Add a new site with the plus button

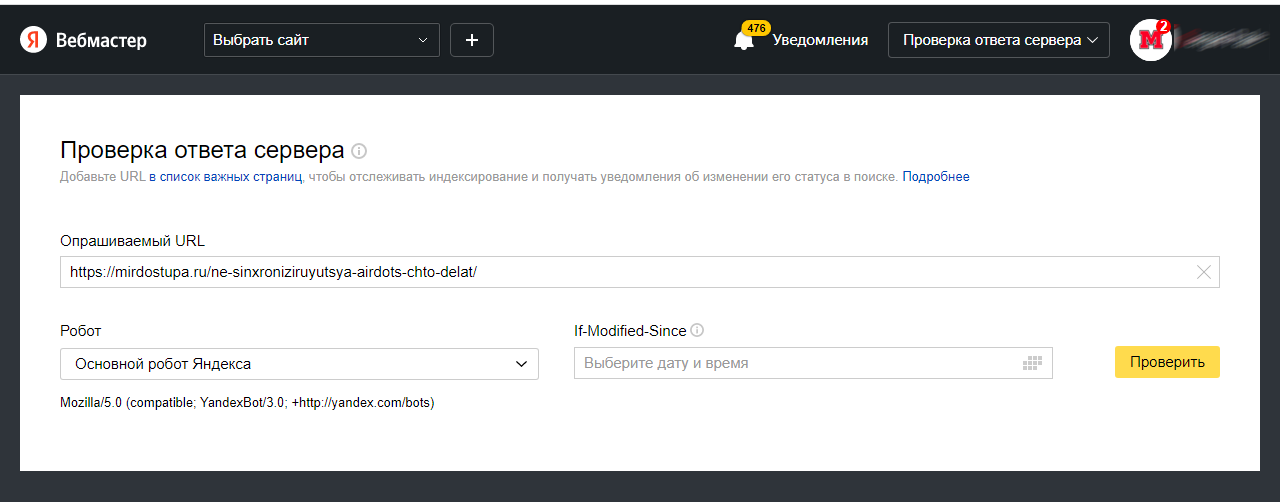[472, 40]
